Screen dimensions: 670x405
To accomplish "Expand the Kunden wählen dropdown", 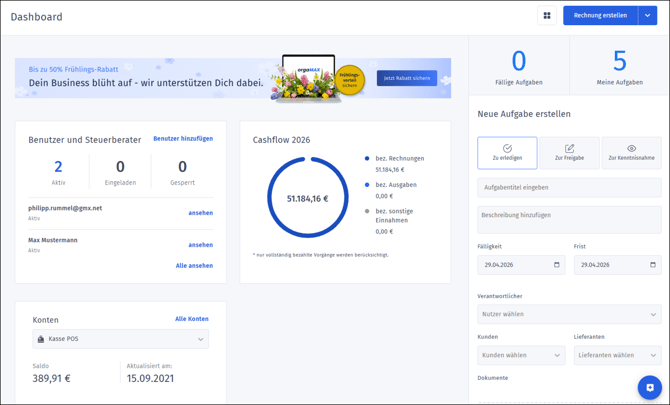I will click(x=521, y=355).
